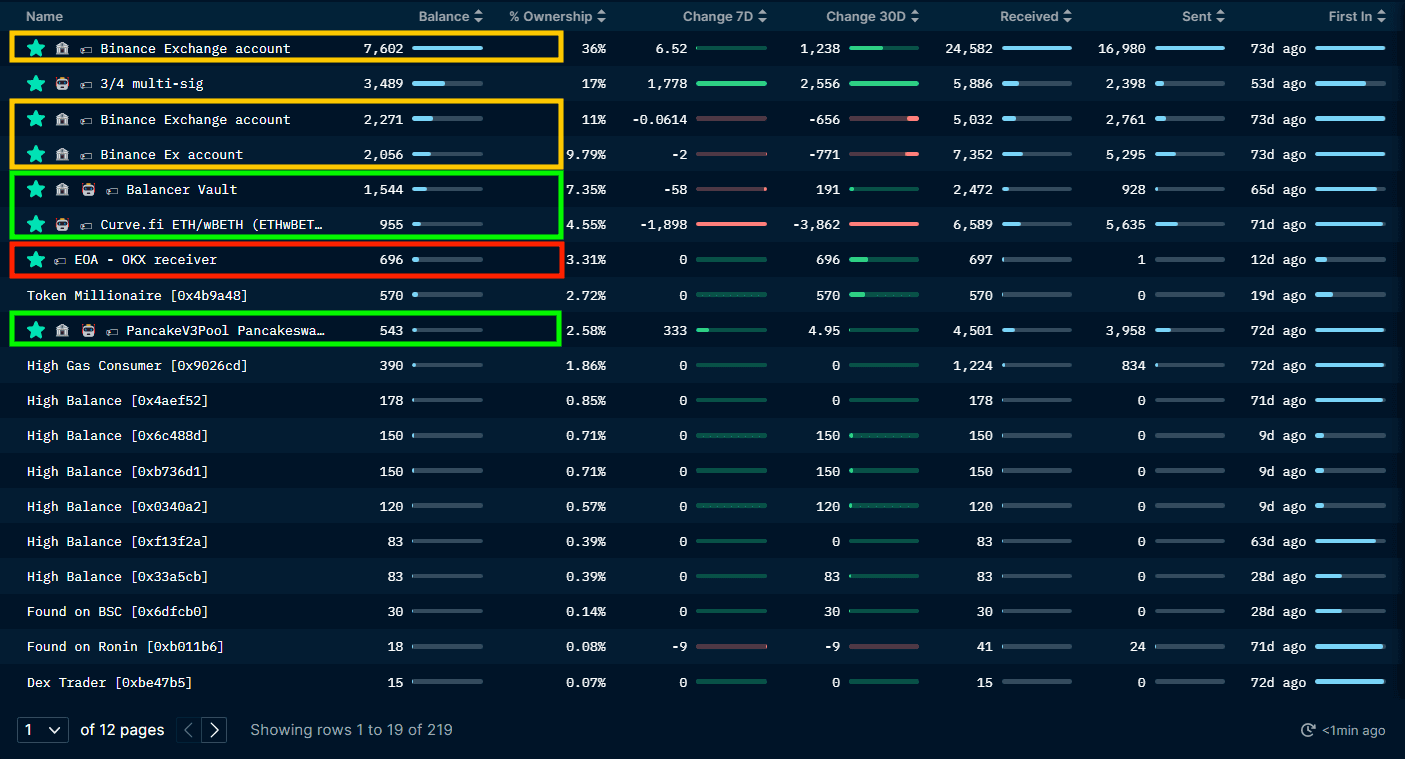Sort by the % Ownership column
1405x759 pixels.
click(557, 16)
